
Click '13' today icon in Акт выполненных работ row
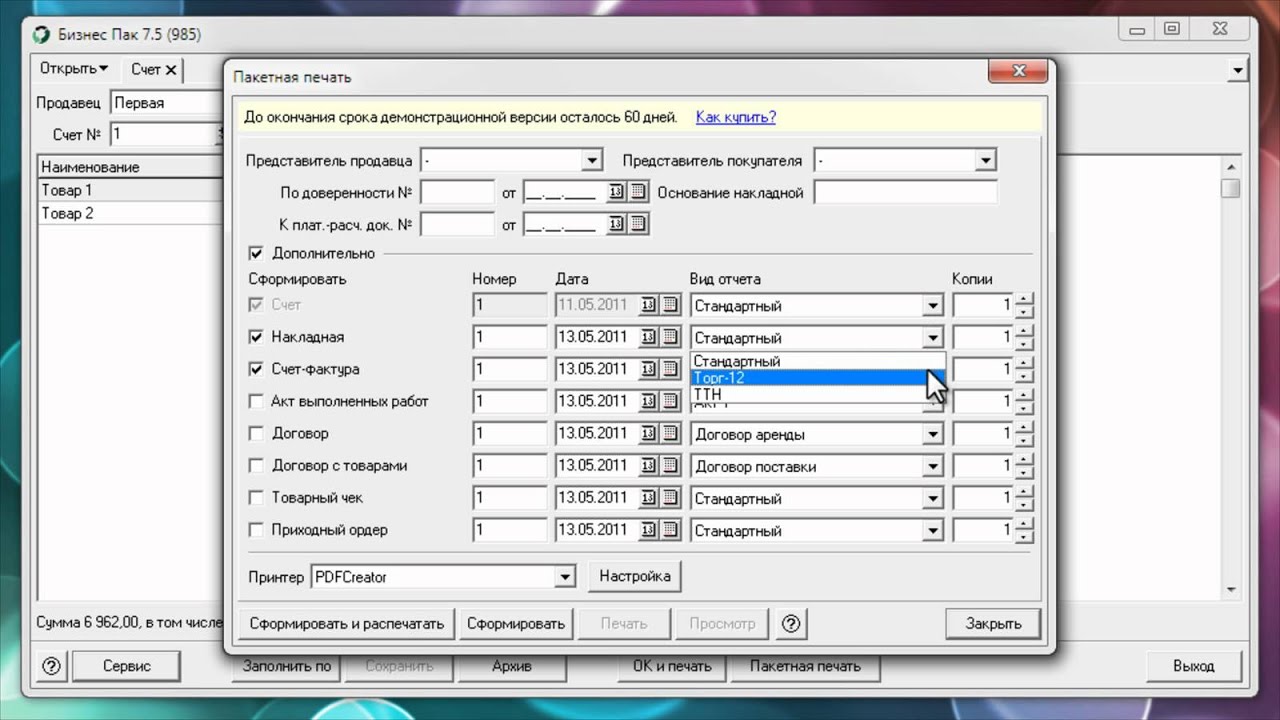coord(648,401)
